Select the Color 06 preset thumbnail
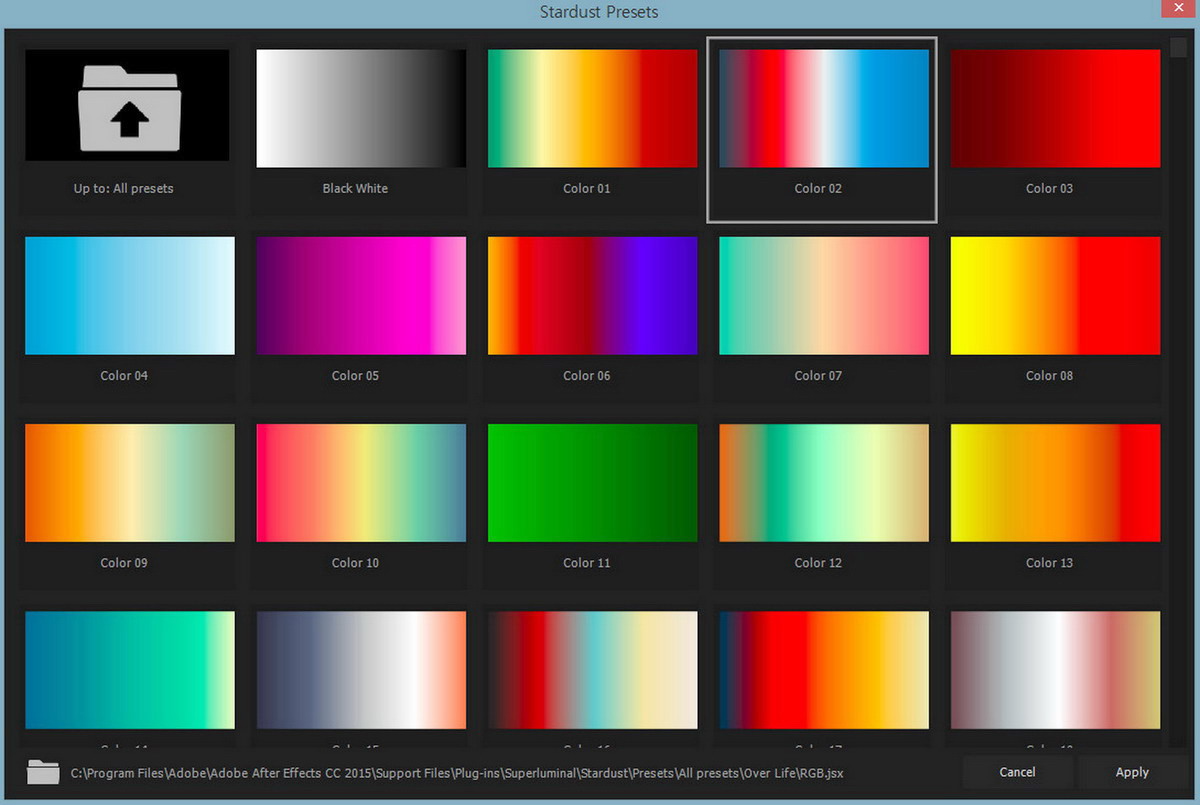1200x805 pixels. (592, 295)
